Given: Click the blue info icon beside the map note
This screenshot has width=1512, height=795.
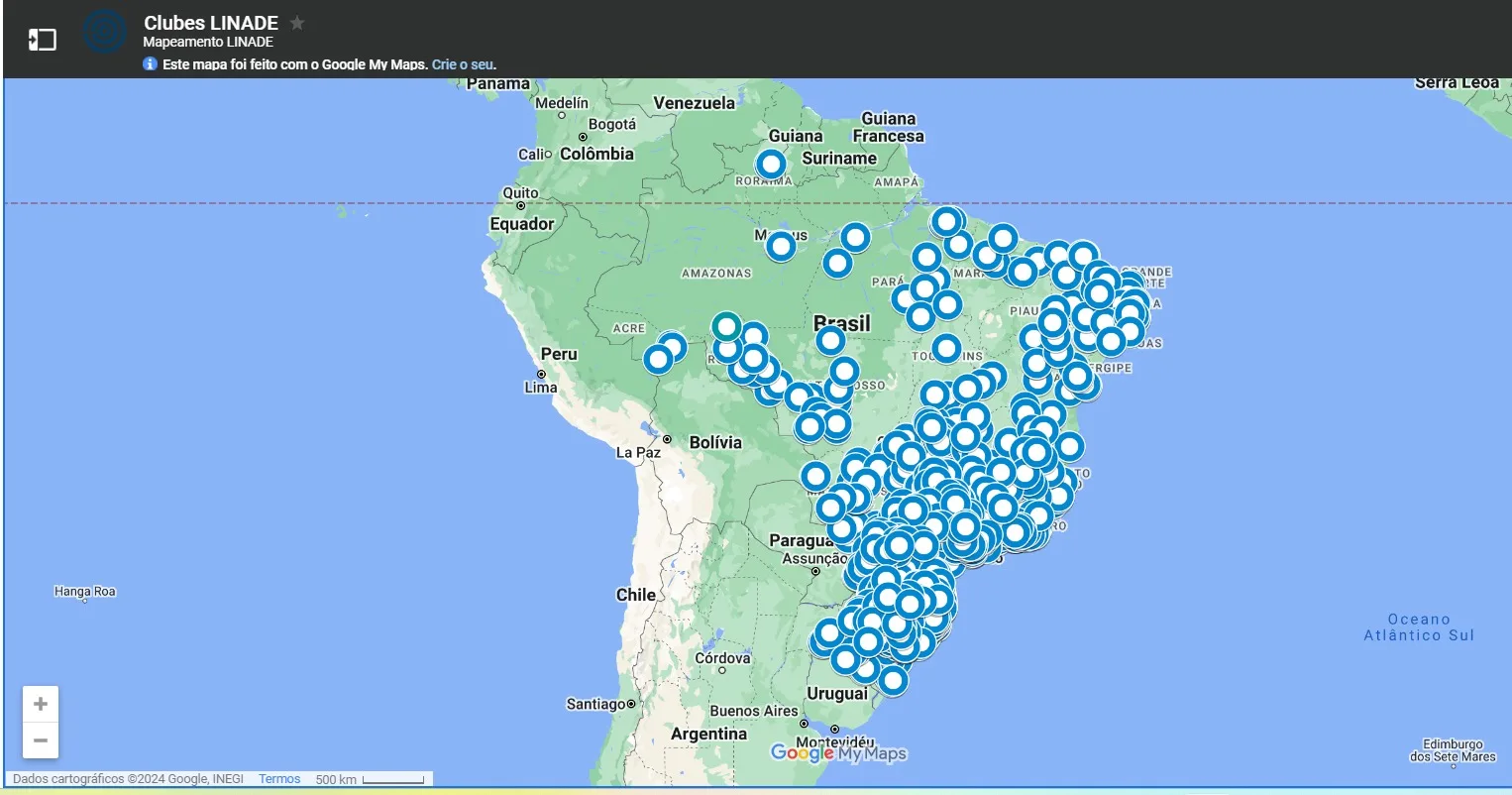Looking at the screenshot, I should coord(150,63).
